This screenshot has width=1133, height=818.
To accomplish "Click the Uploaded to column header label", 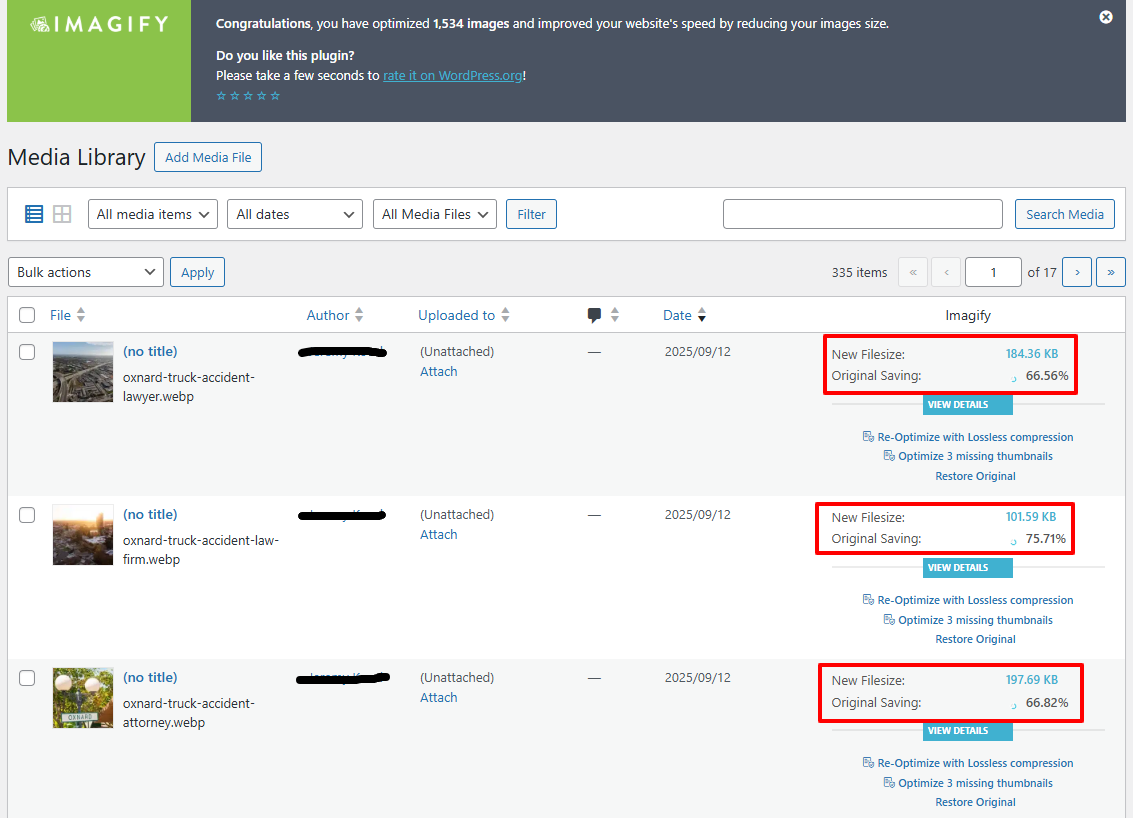I will coord(456,315).
